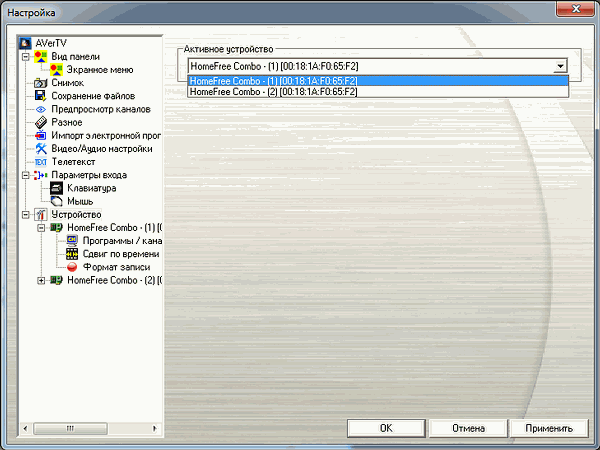Click the Клавиатура keyboard icon
The width and height of the screenshot is (600, 450).
(x=56, y=188)
